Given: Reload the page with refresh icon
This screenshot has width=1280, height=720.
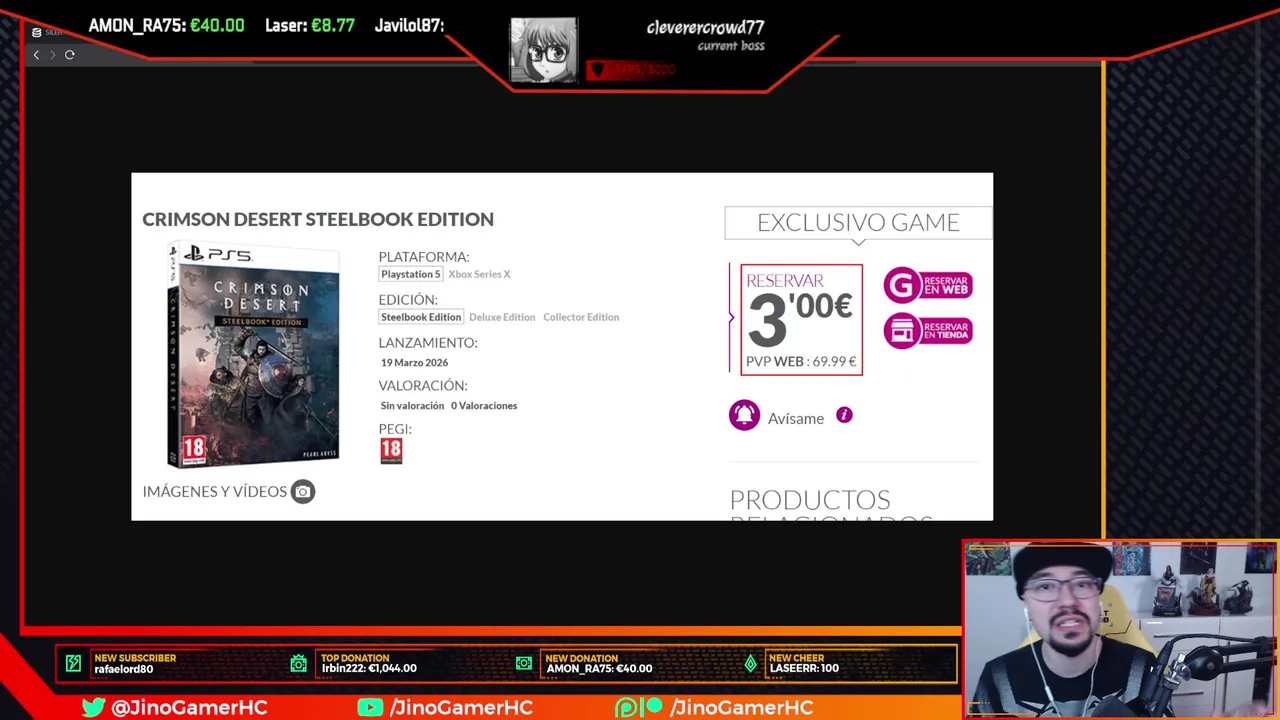Looking at the screenshot, I should coord(70,55).
